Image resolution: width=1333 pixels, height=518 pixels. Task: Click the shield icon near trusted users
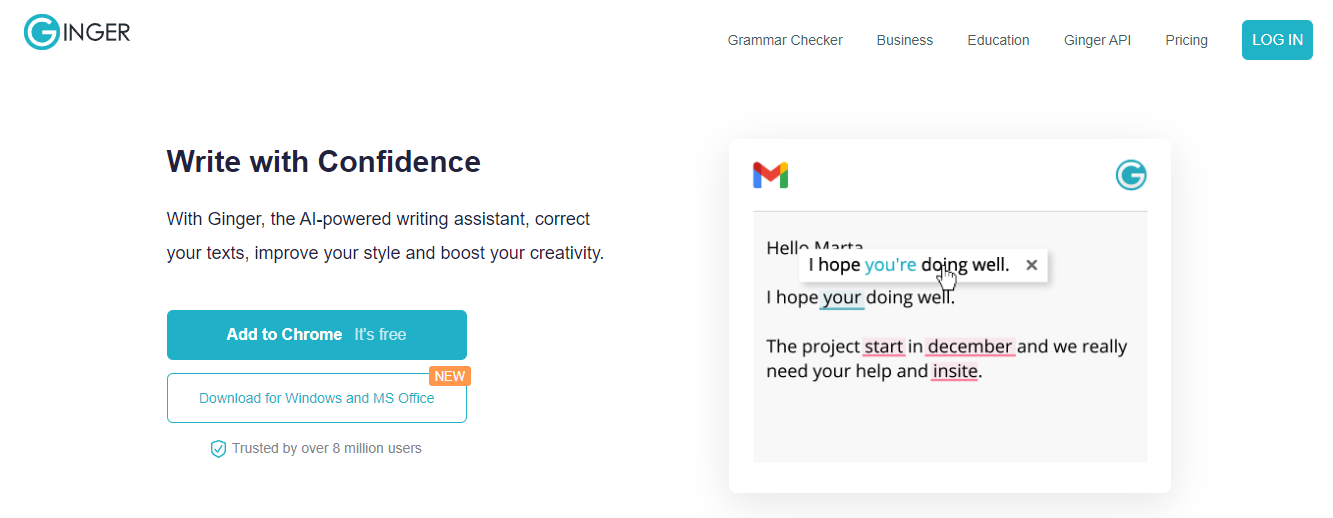218,449
